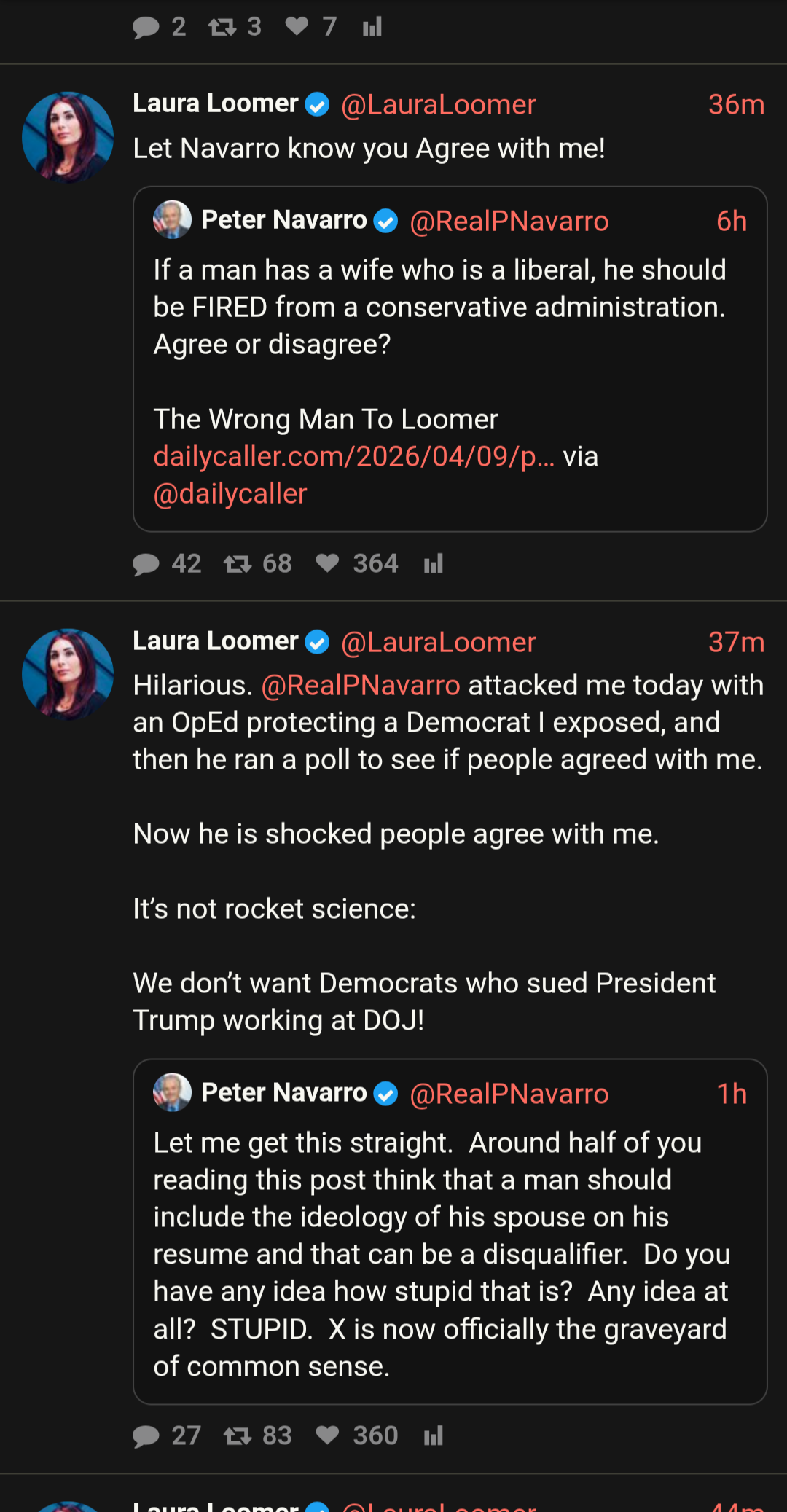Like the 'Let Navarro know' post
Screen dimensions: 787x1512
point(327,563)
